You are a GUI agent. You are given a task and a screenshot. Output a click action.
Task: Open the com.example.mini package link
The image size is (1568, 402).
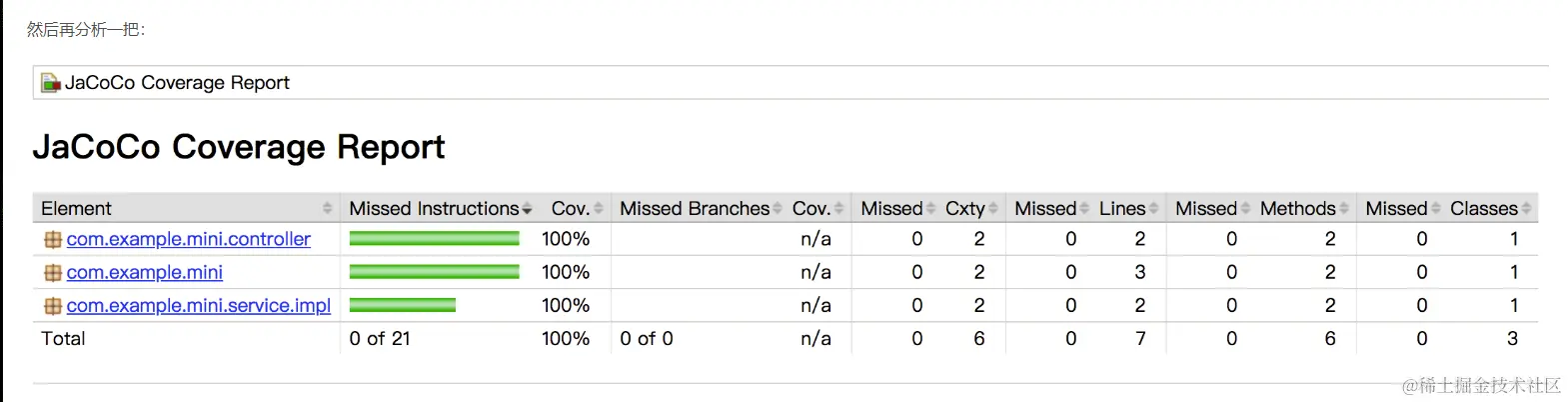[x=144, y=272]
